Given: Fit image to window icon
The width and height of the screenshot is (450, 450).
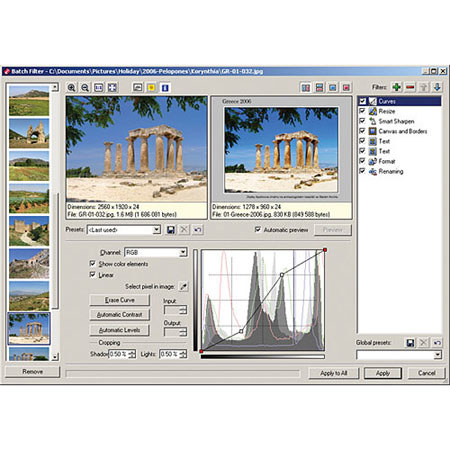Looking at the screenshot, I should [112, 87].
